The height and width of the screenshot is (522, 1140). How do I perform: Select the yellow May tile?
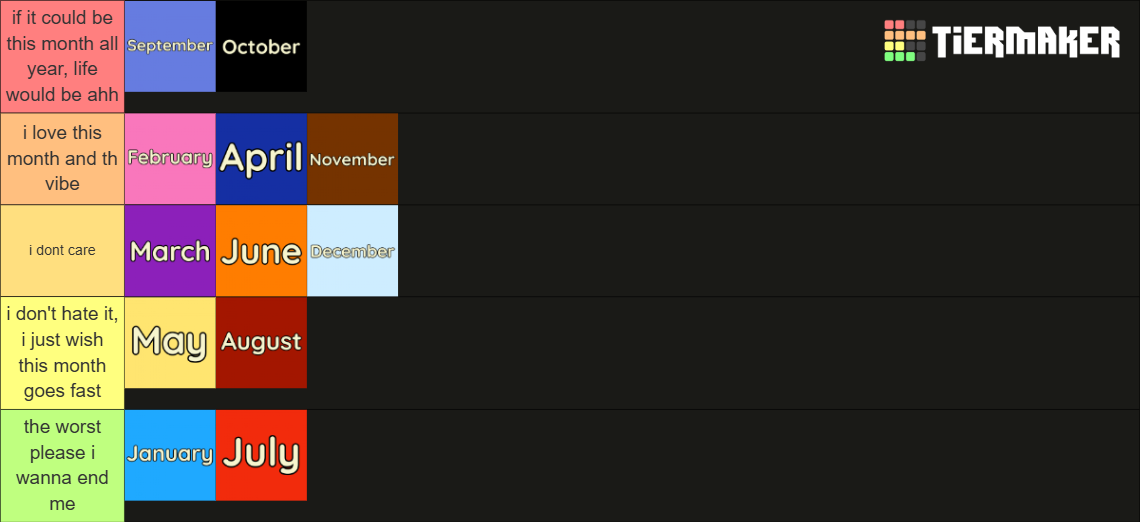click(170, 342)
